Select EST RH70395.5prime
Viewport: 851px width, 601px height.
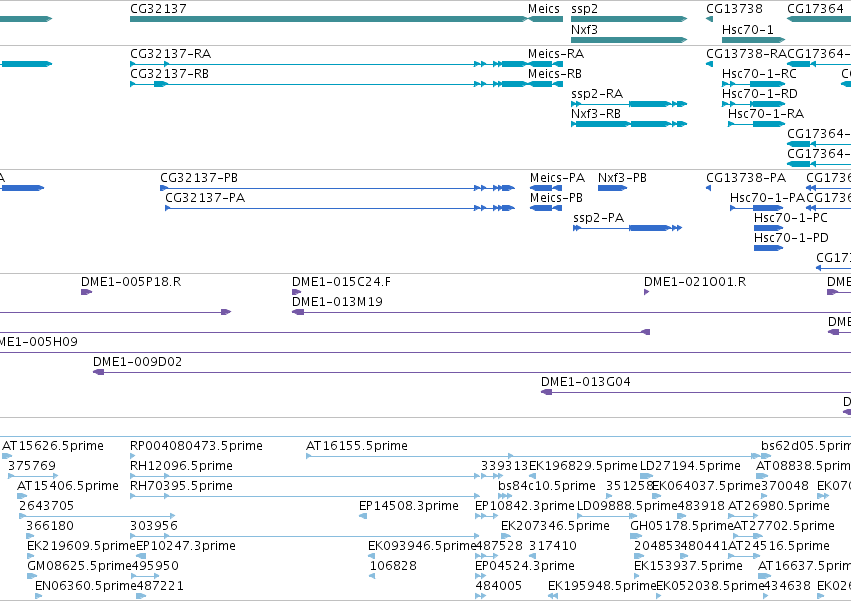306,496
